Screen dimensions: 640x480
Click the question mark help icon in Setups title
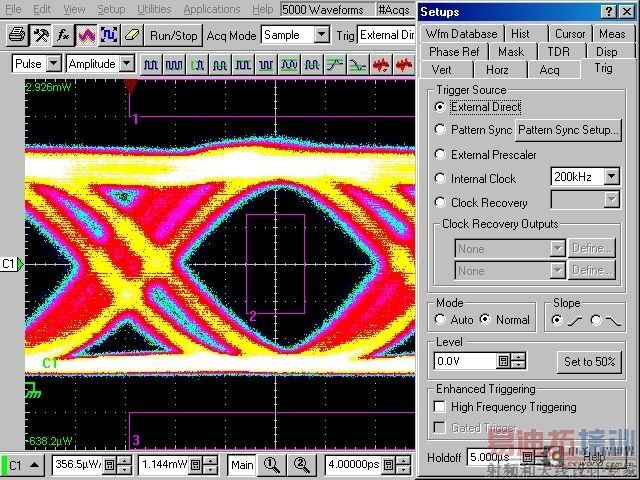coord(609,12)
